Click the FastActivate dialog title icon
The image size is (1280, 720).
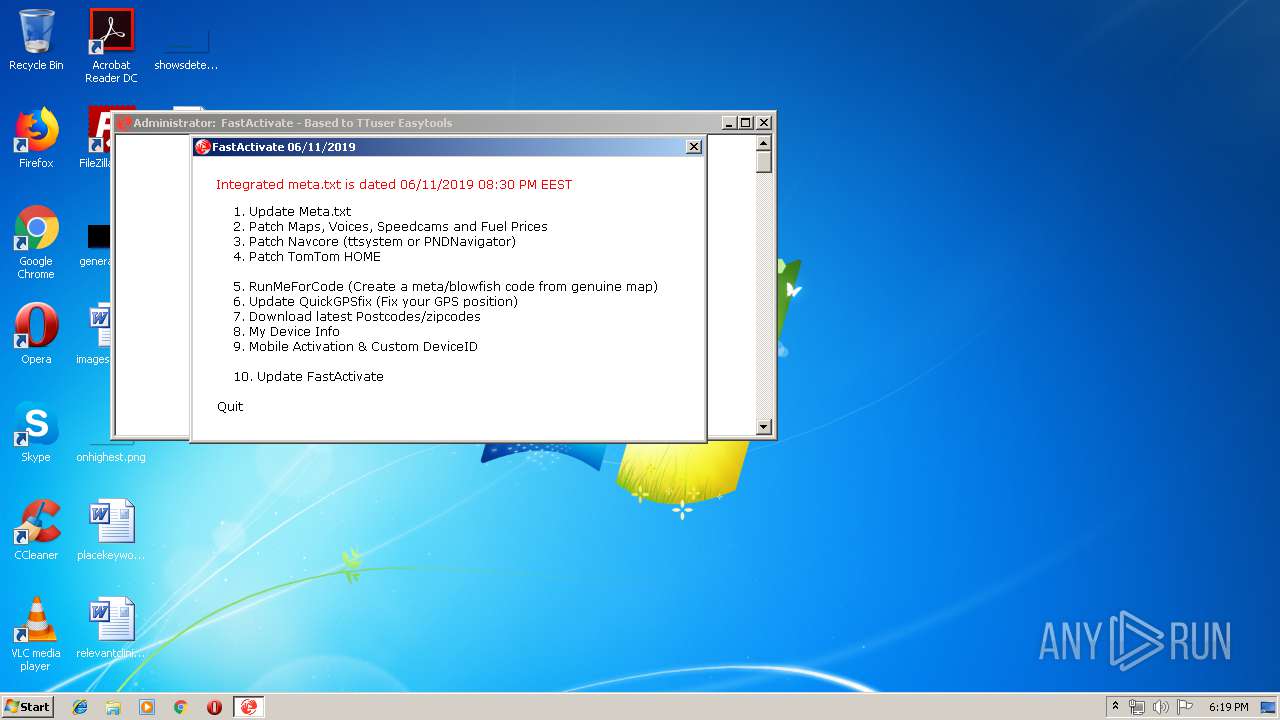203,147
